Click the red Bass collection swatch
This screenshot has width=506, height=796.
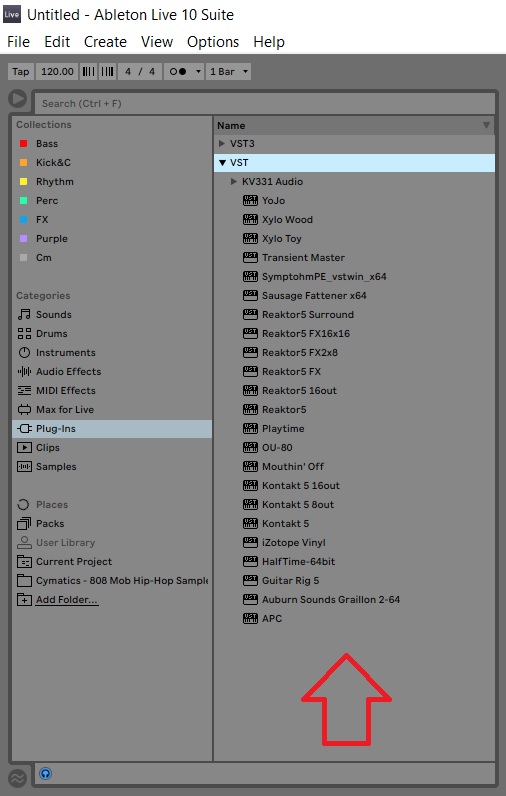23,144
